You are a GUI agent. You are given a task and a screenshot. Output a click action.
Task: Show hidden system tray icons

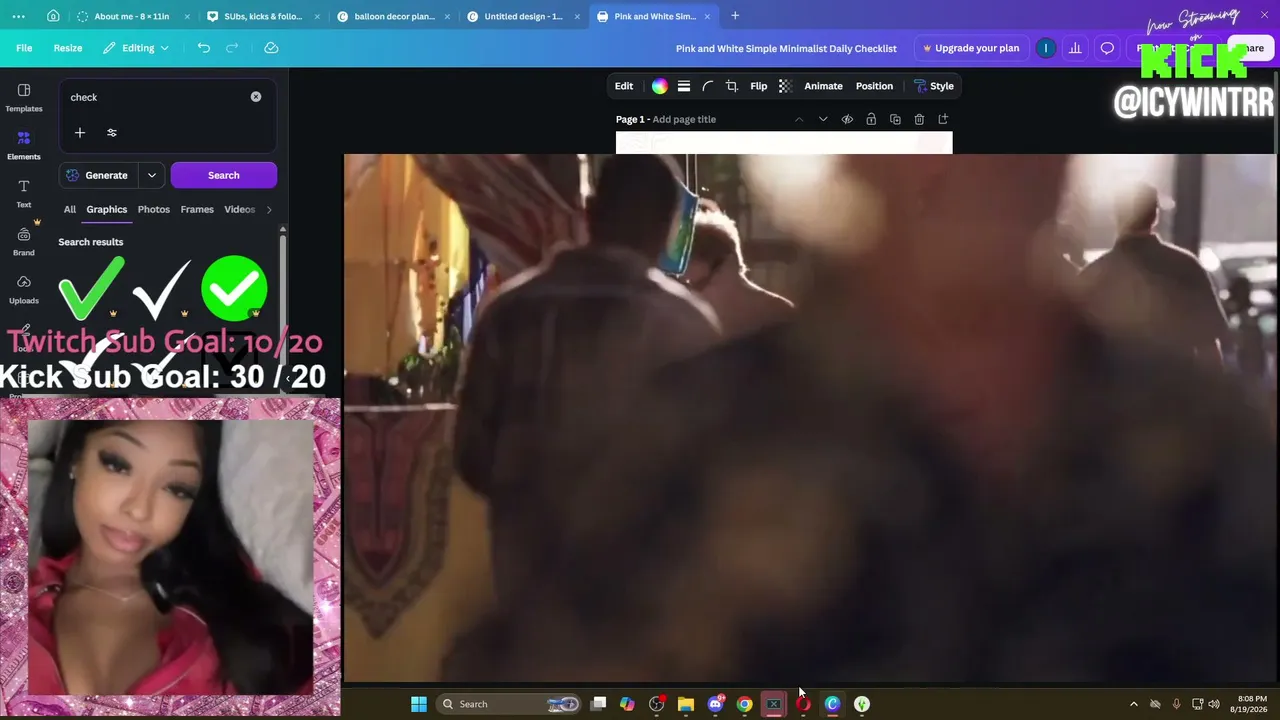1133,704
